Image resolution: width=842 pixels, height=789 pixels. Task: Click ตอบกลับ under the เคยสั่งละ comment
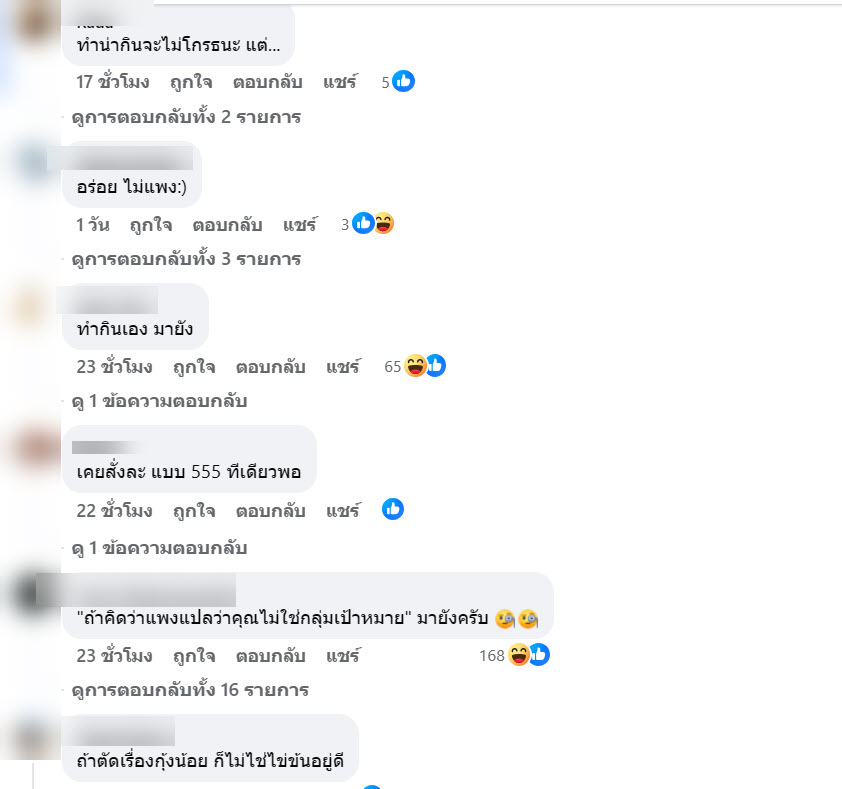click(x=271, y=511)
